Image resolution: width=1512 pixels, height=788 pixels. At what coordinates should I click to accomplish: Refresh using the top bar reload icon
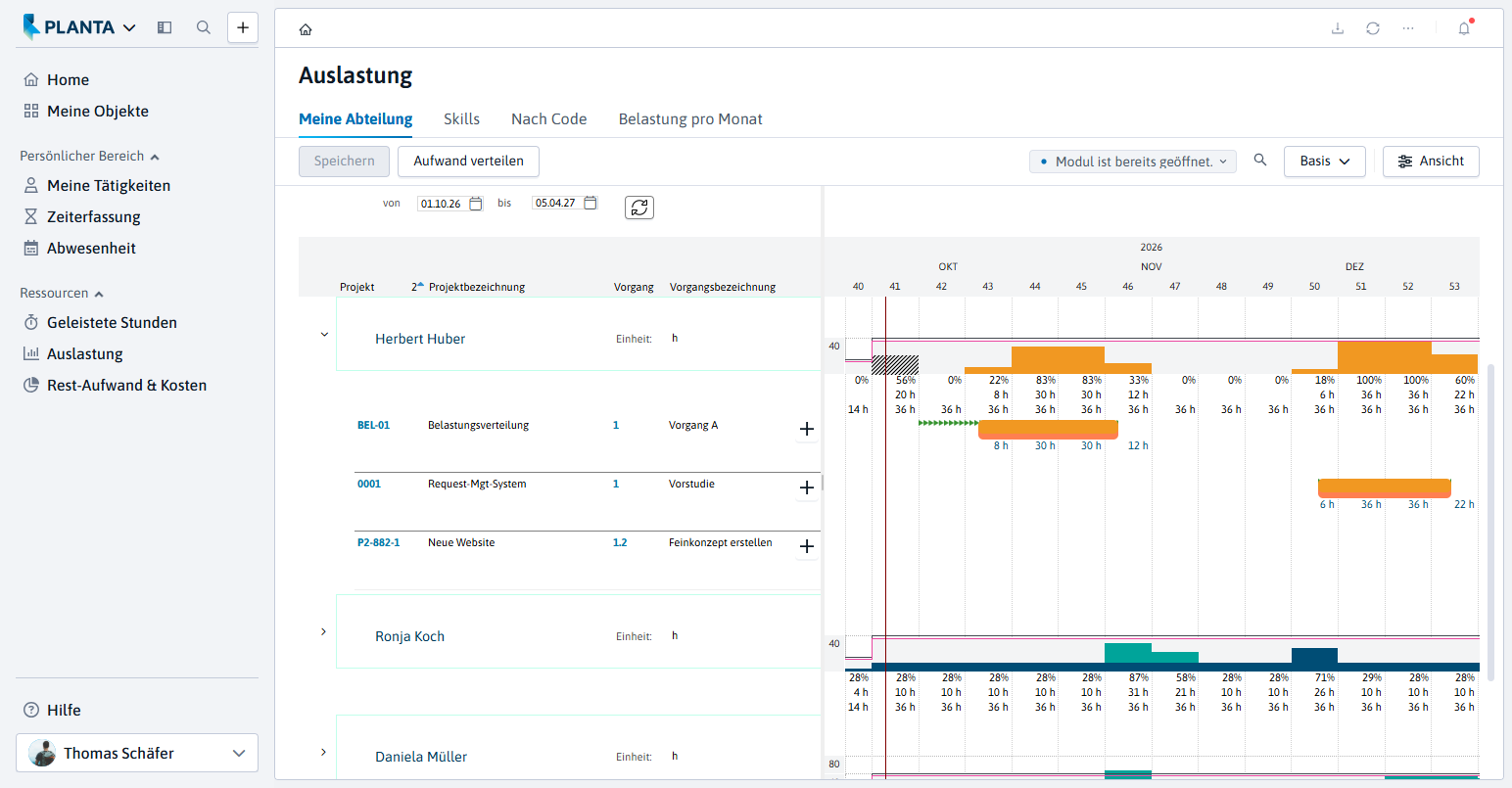click(x=1373, y=28)
